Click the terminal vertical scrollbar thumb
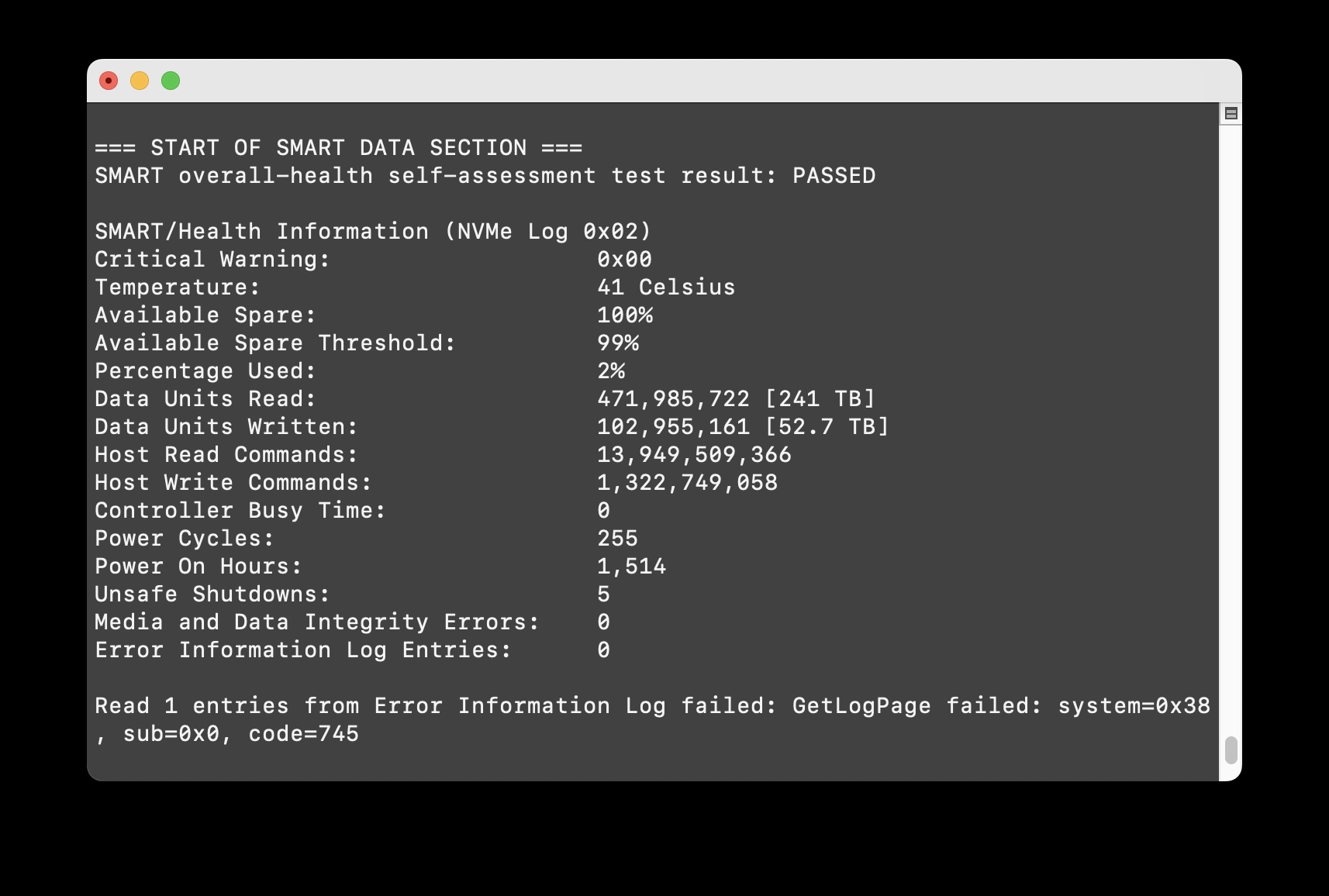Image resolution: width=1329 pixels, height=896 pixels. click(x=1231, y=750)
